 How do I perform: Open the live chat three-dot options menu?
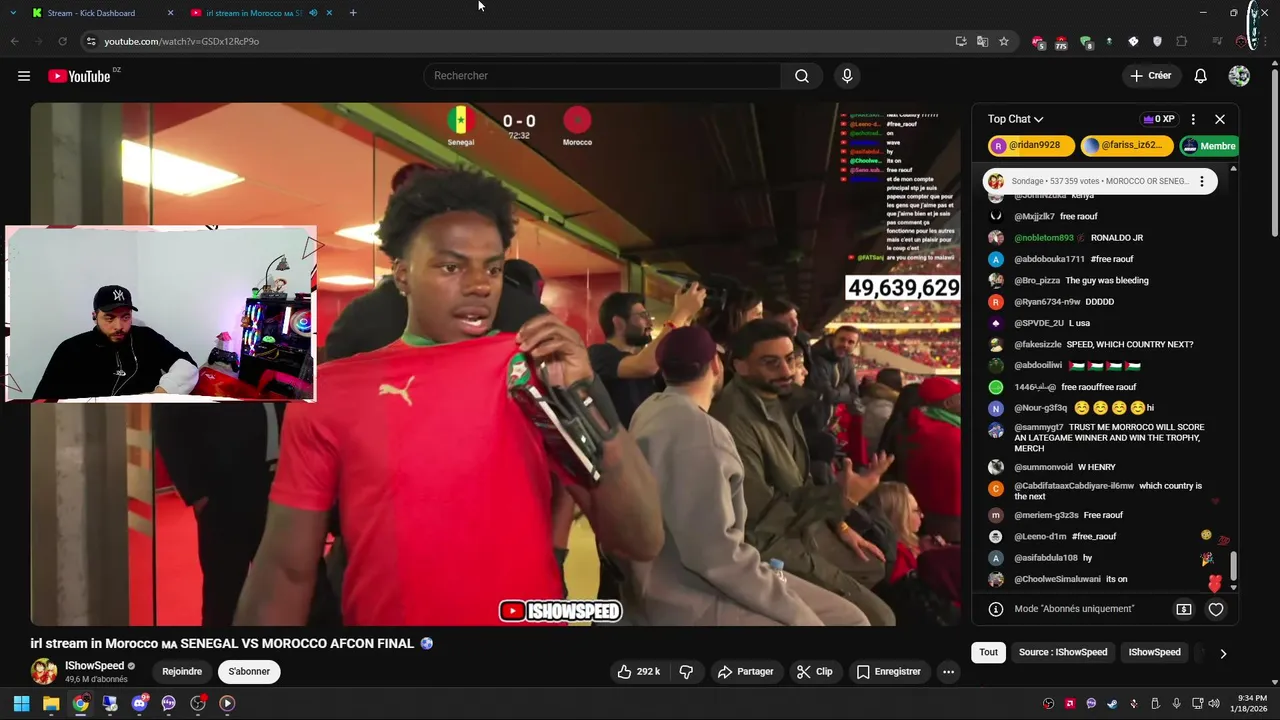point(1193,119)
